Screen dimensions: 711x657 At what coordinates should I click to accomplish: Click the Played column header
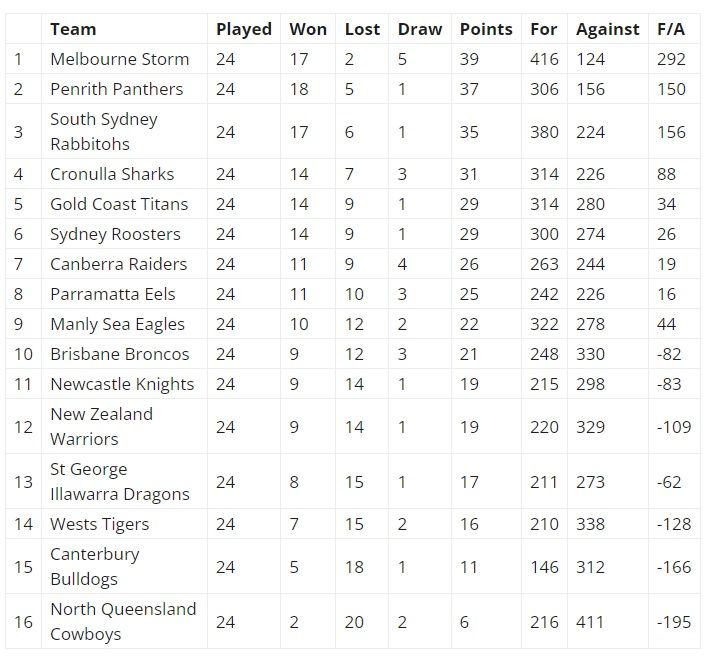(243, 29)
